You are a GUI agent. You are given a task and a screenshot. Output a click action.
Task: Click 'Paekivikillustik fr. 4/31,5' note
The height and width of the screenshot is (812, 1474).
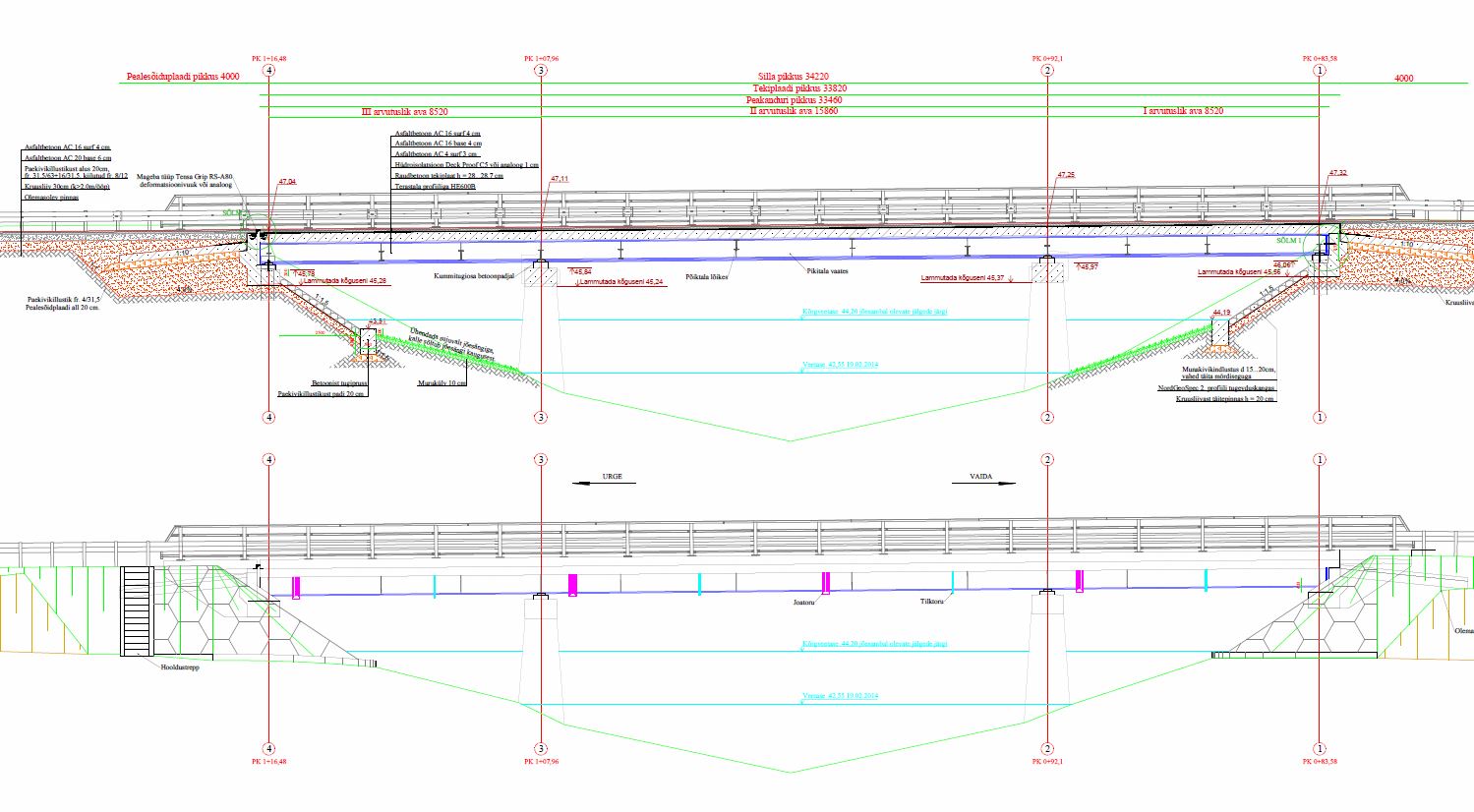[64, 300]
